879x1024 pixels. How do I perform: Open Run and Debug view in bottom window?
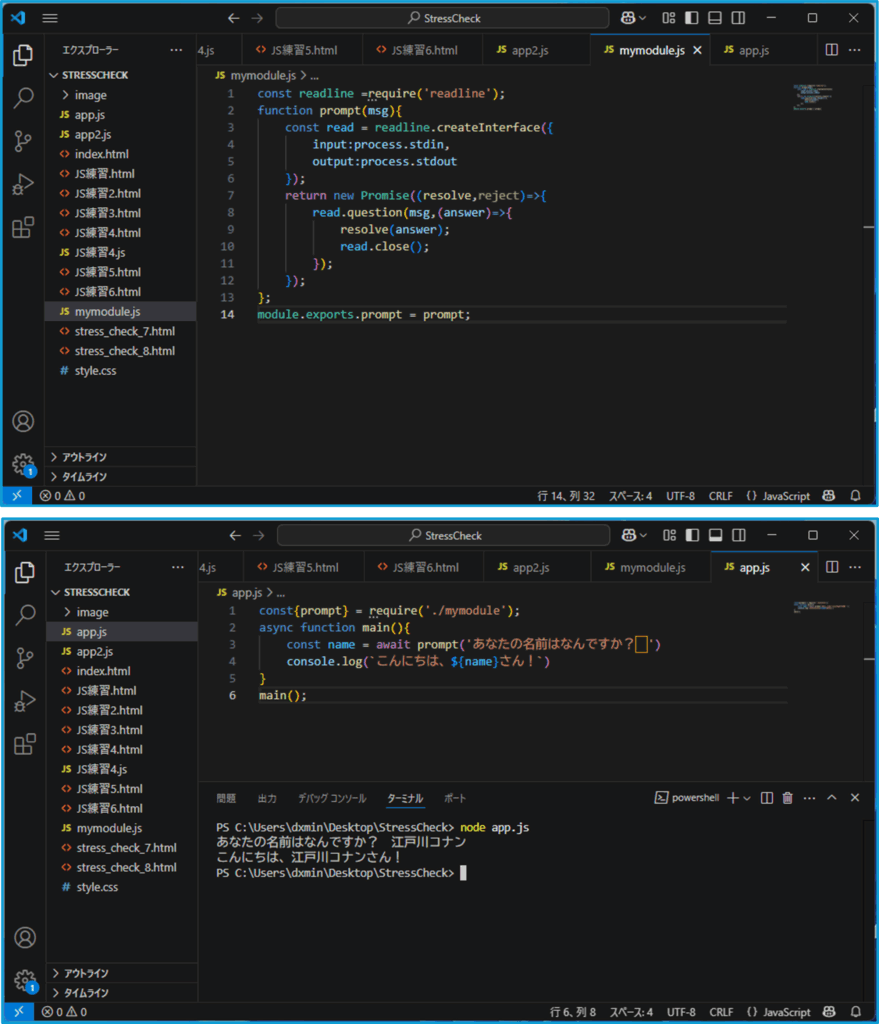[x=25, y=701]
